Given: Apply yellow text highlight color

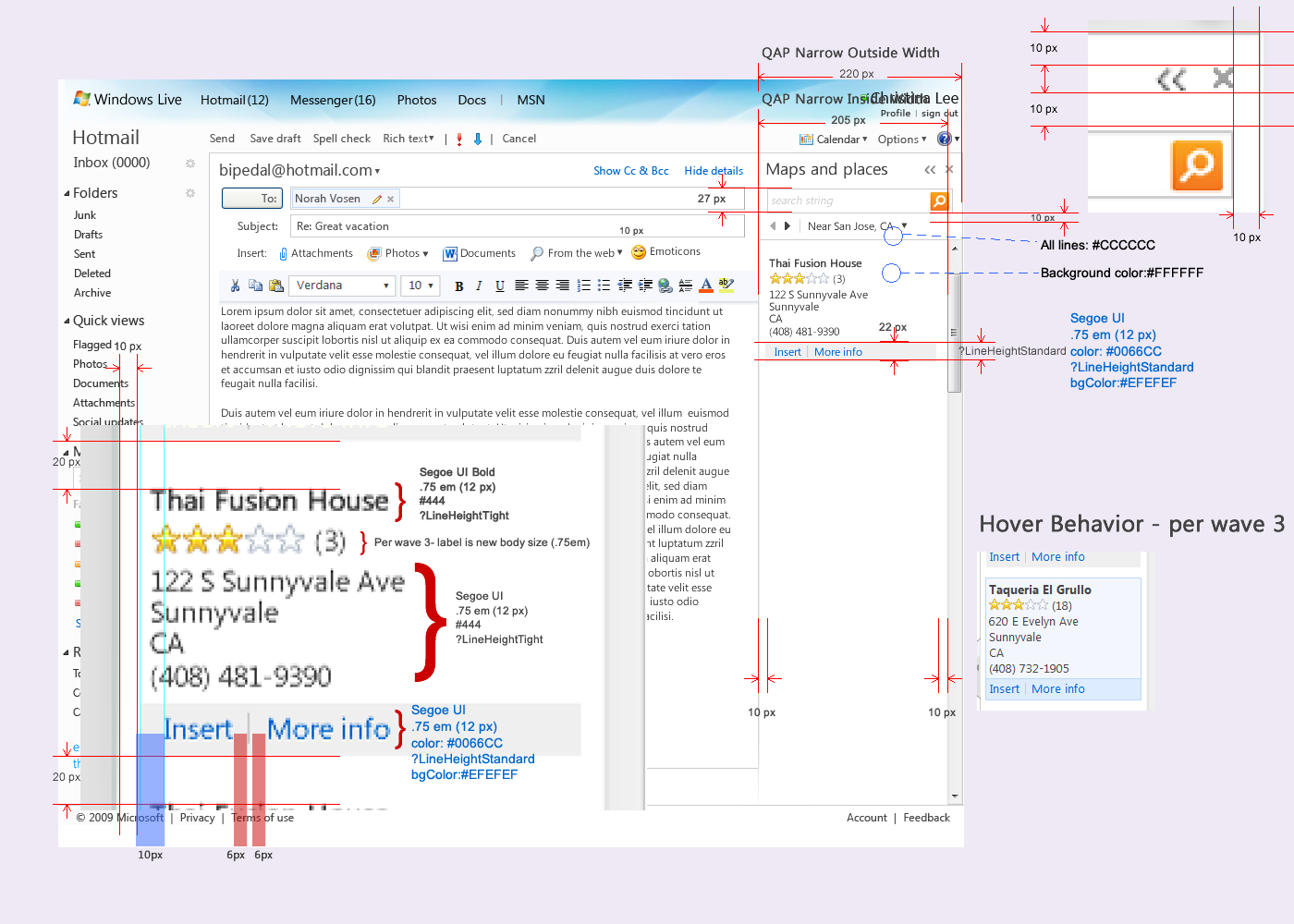Looking at the screenshot, I should pos(726,286).
